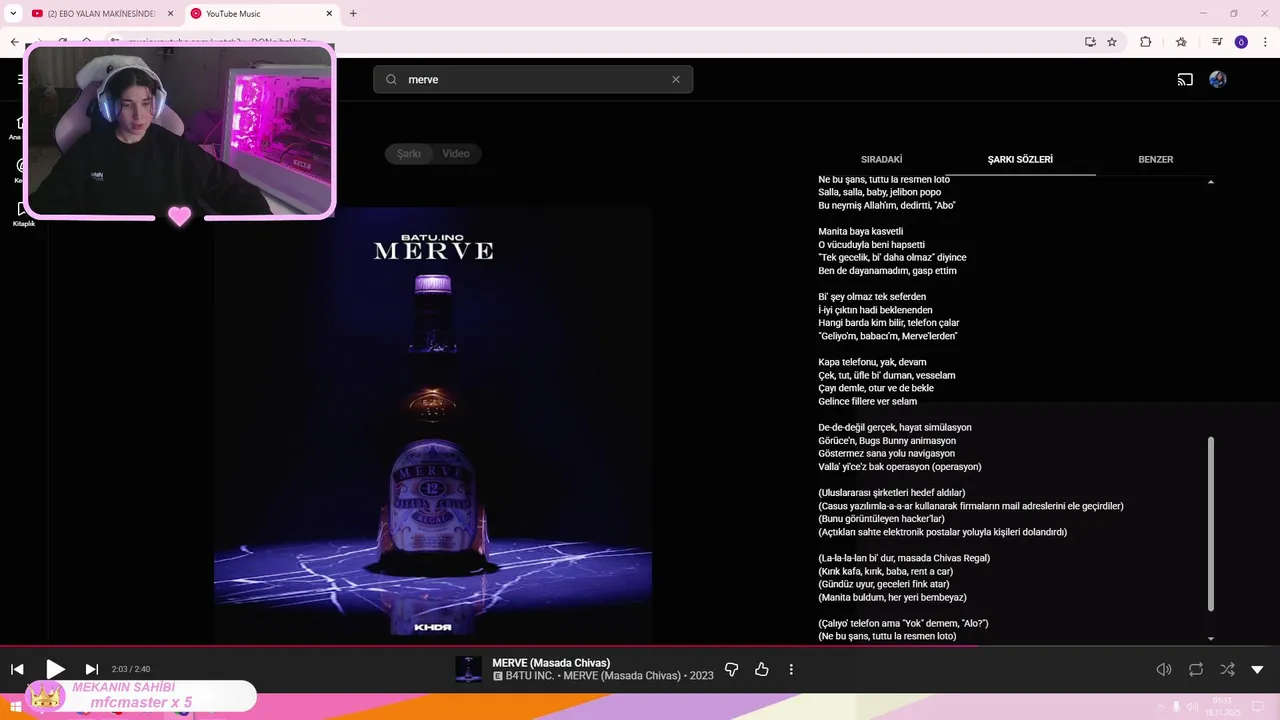This screenshot has width=1280, height=720.
Task: Click the lyric 'Kapa telefonu, yak, devam'
Action: pos(872,362)
